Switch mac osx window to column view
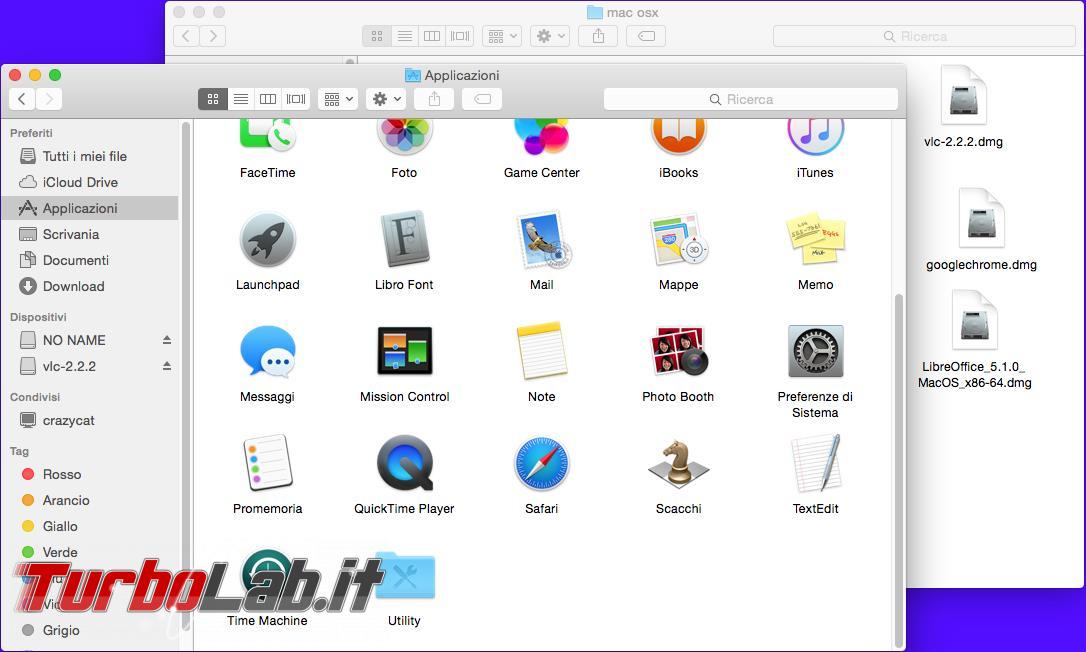1086x652 pixels. pyautogui.click(x=432, y=36)
